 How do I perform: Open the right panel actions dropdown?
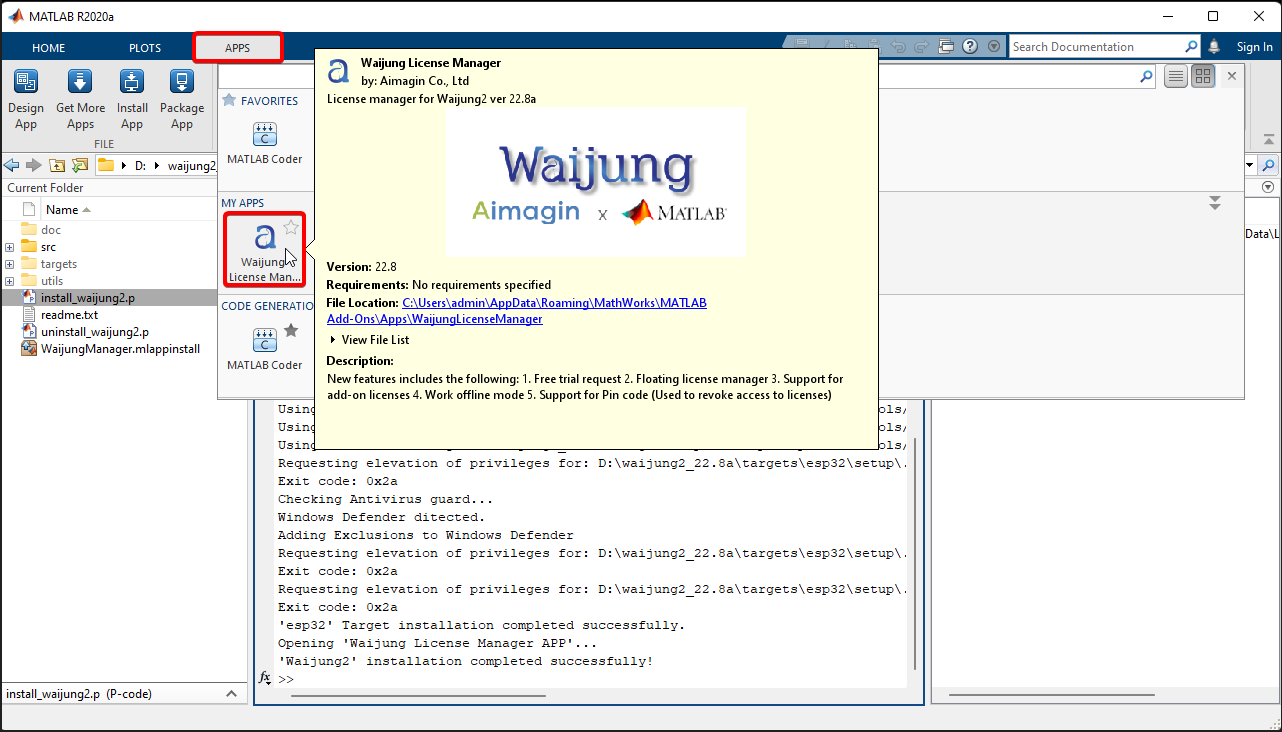pos(1268,187)
